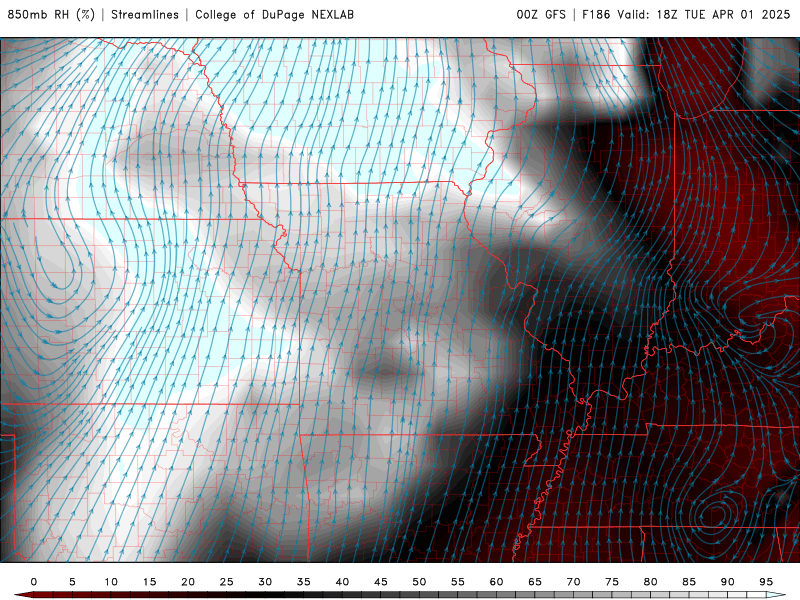
Task: Click the 0 label on color scale
Action: click(34, 582)
